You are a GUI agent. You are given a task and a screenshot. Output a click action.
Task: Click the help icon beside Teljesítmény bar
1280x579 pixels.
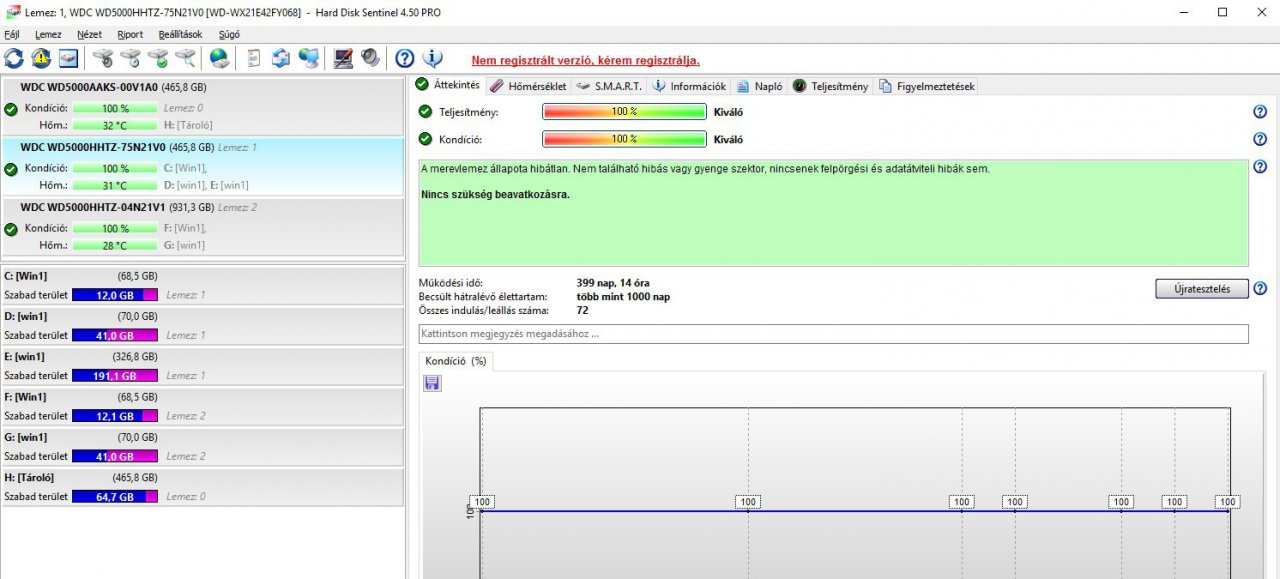tap(1260, 112)
